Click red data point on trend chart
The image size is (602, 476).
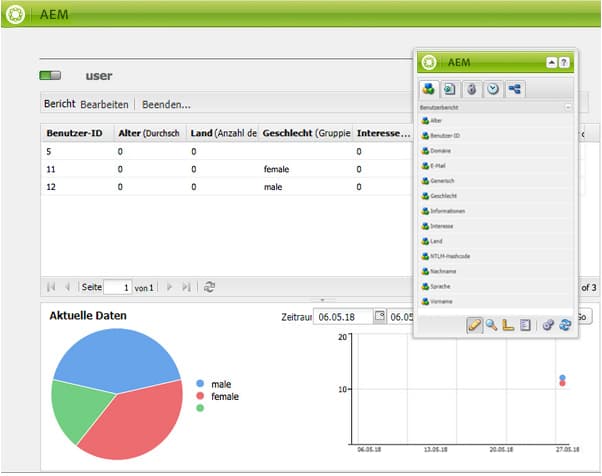coord(562,383)
